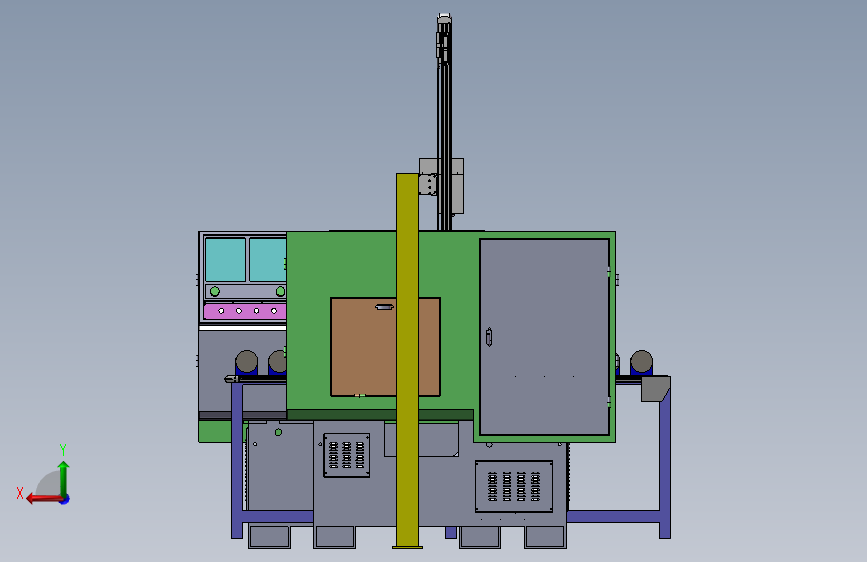Image resolution: width=867 pixels, height=562 pixels.
Task: Click the left green knob below the teal screens
Action: pyautogui.click(x=215, y=292)
